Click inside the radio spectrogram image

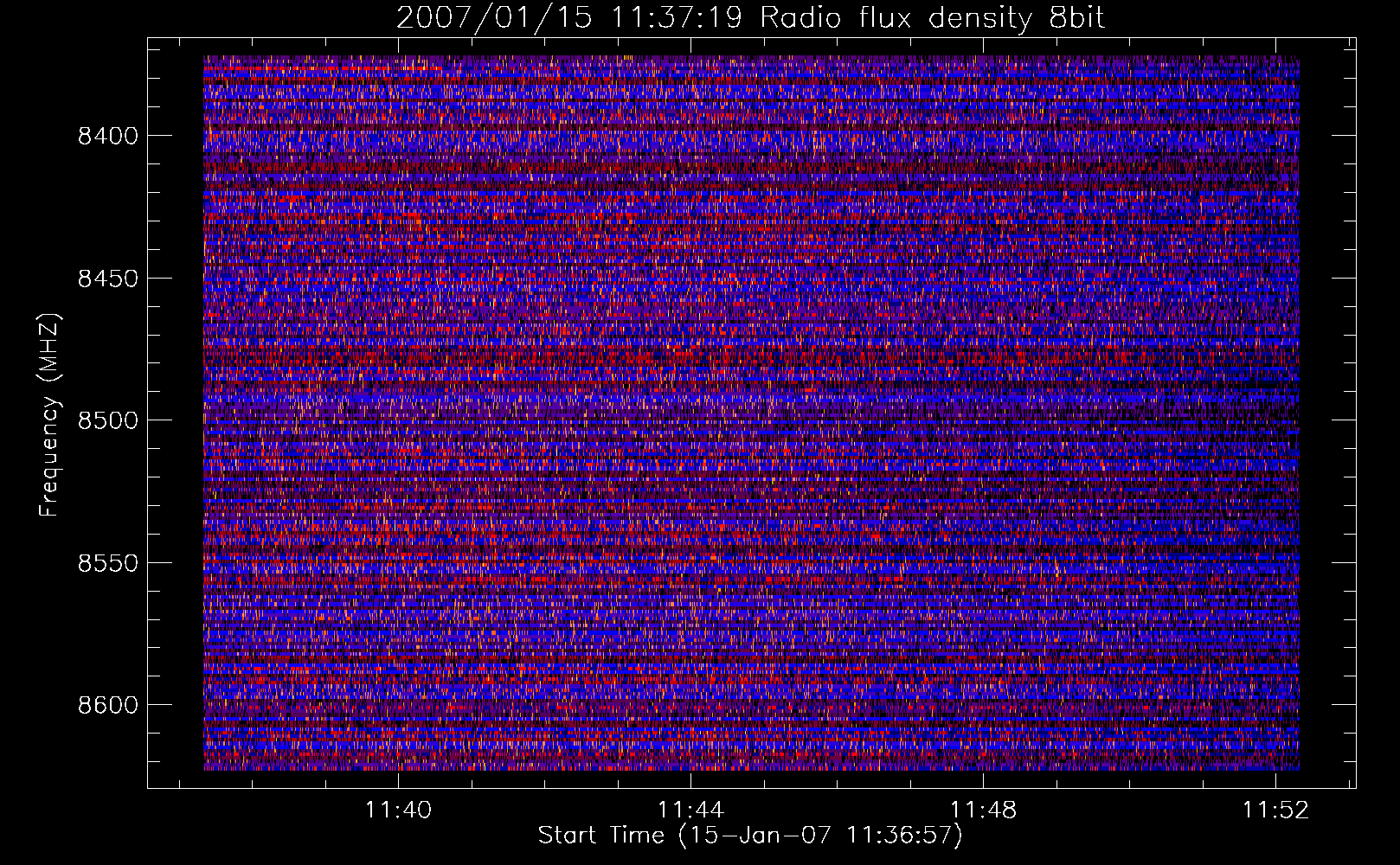click(x=751, y=413)
